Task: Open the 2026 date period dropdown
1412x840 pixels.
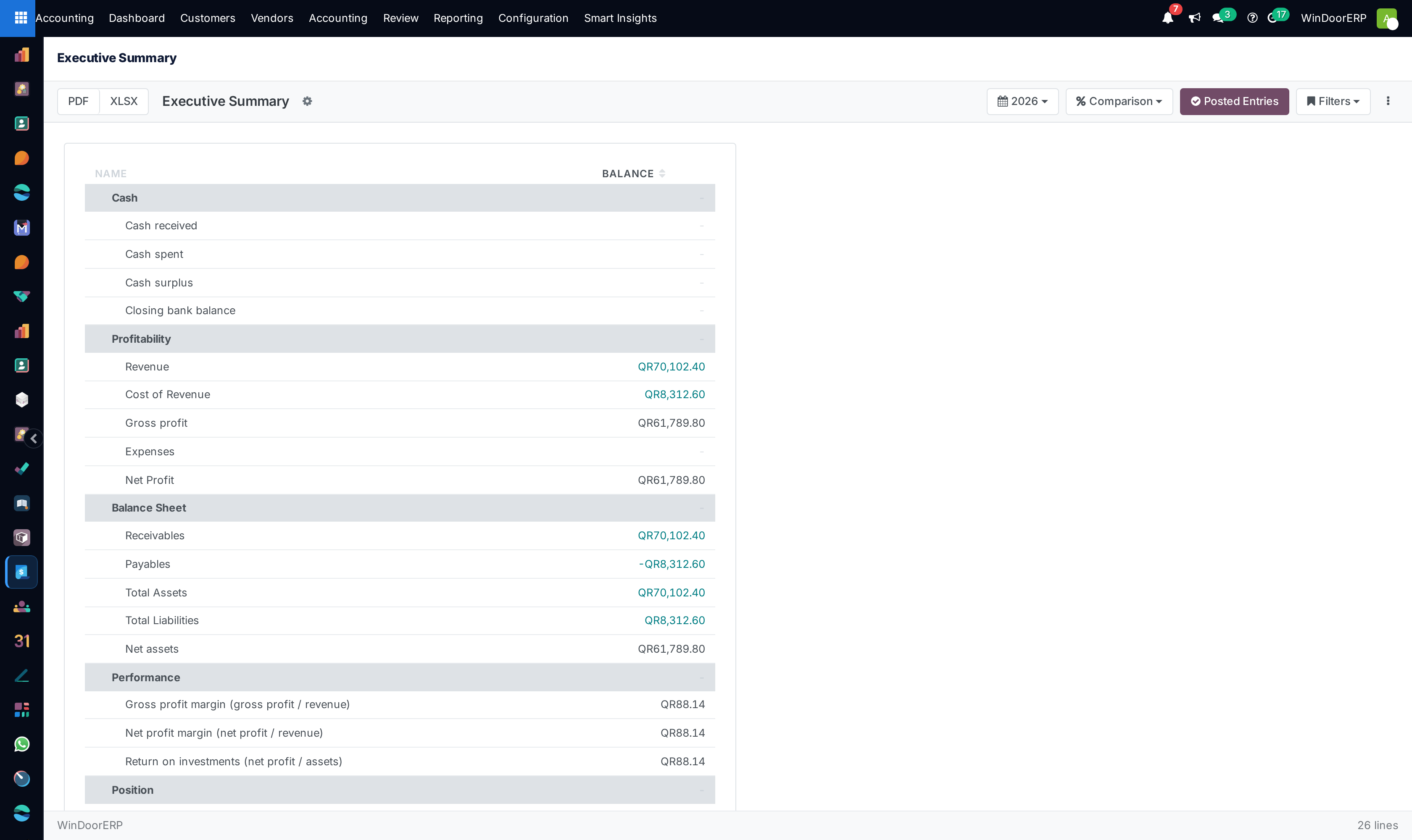Action: click(x=1022, y=101)
